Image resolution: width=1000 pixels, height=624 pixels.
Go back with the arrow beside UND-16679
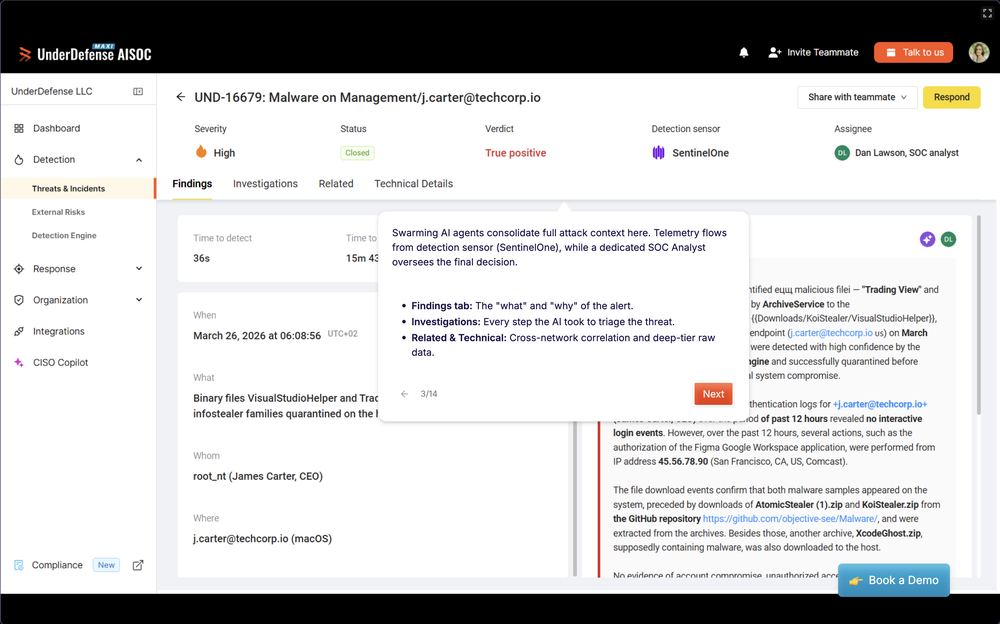(x=180, y=97)
